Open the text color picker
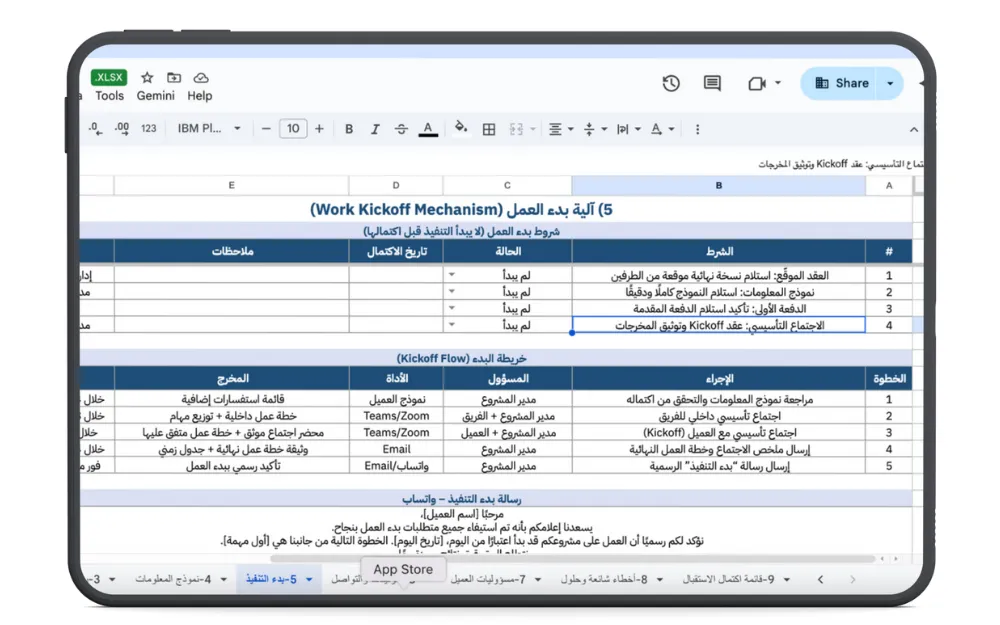This screenshot has width=1000, height=625. click(428, 129)
